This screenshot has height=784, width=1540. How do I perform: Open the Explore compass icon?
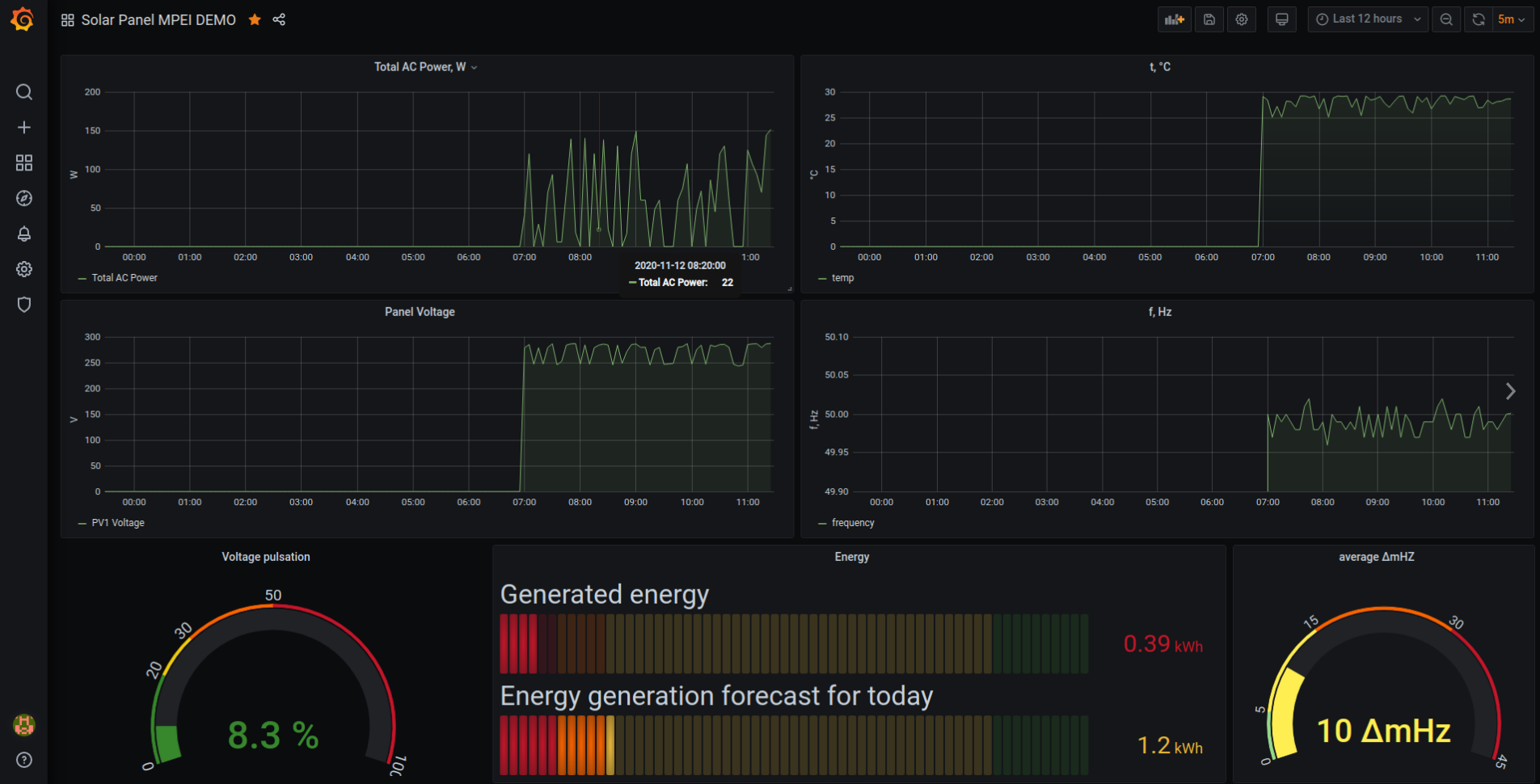click(x=24, y=199)
